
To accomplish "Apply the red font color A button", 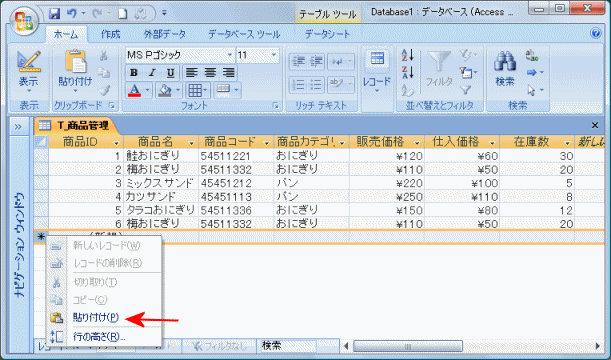I will 134,91.
